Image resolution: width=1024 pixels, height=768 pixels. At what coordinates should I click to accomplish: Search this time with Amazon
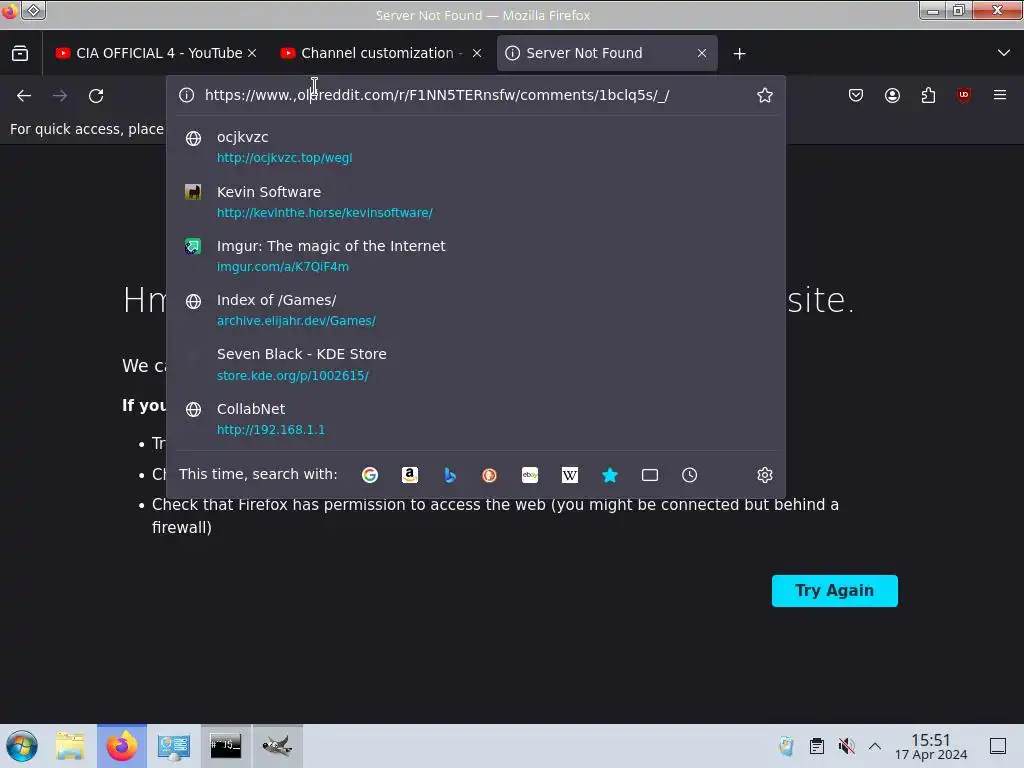409,475
